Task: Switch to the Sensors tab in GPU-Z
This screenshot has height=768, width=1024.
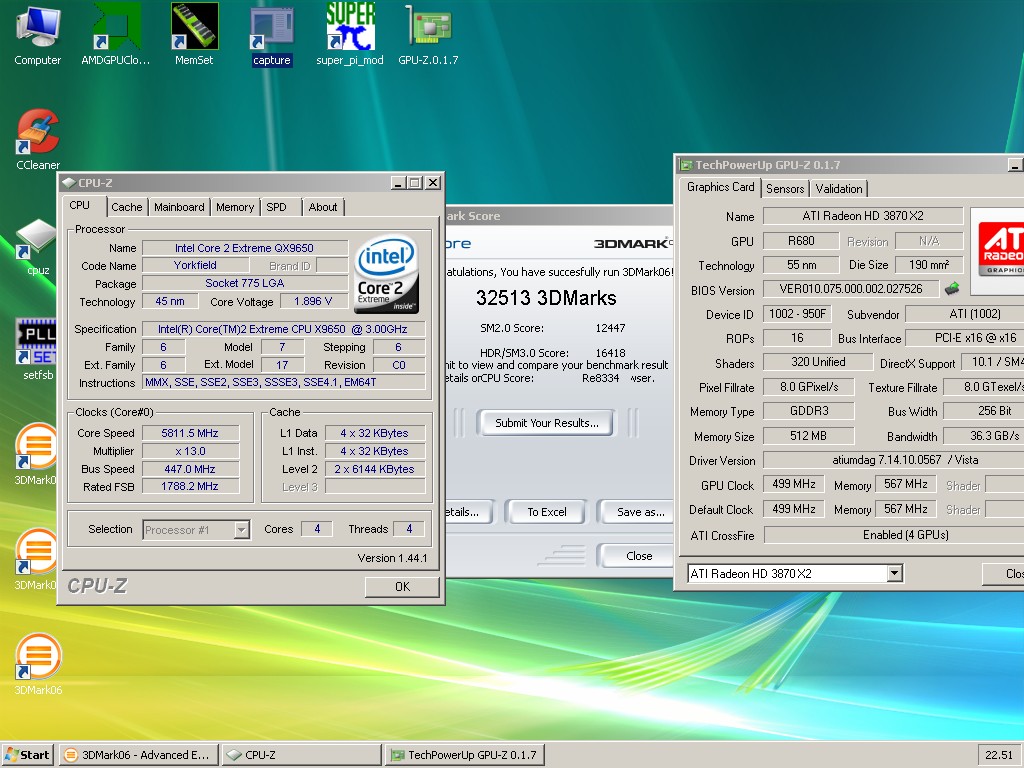Action: tap(785, 189)
